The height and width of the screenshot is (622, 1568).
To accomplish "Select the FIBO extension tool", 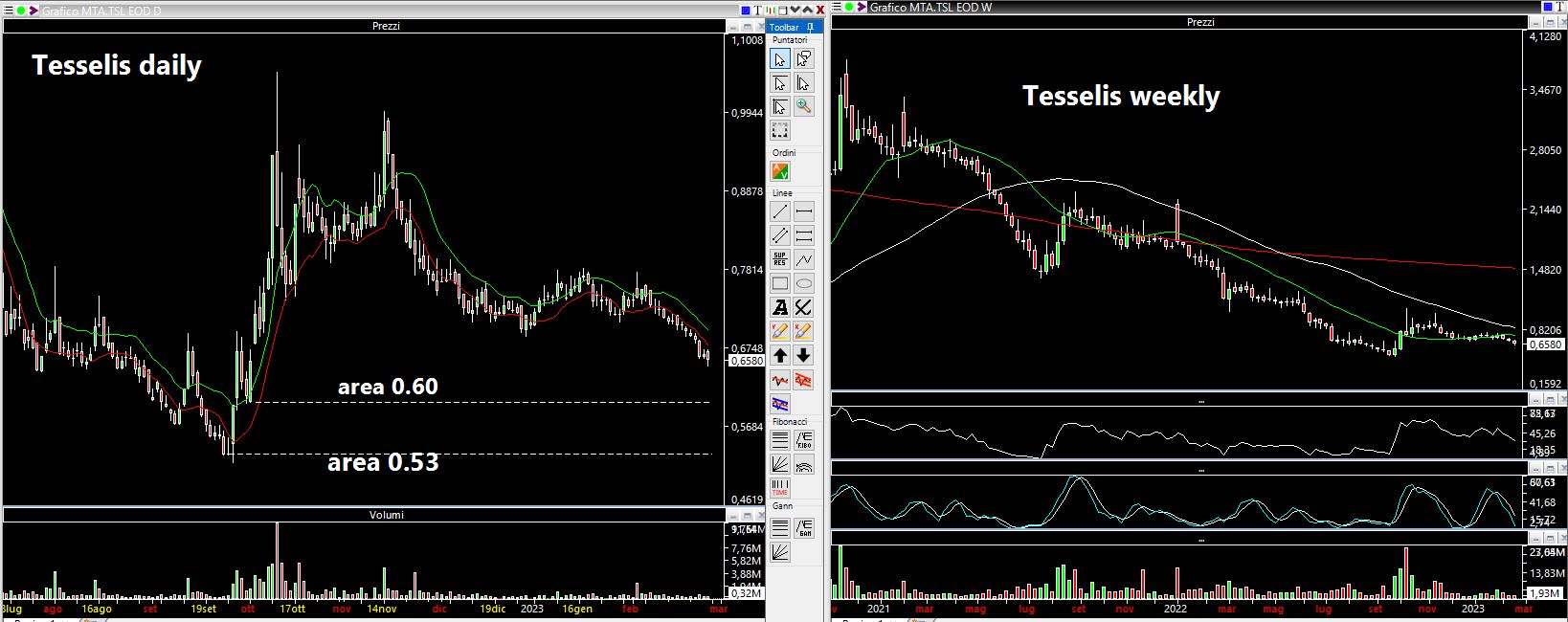I will tap(804, 440).
